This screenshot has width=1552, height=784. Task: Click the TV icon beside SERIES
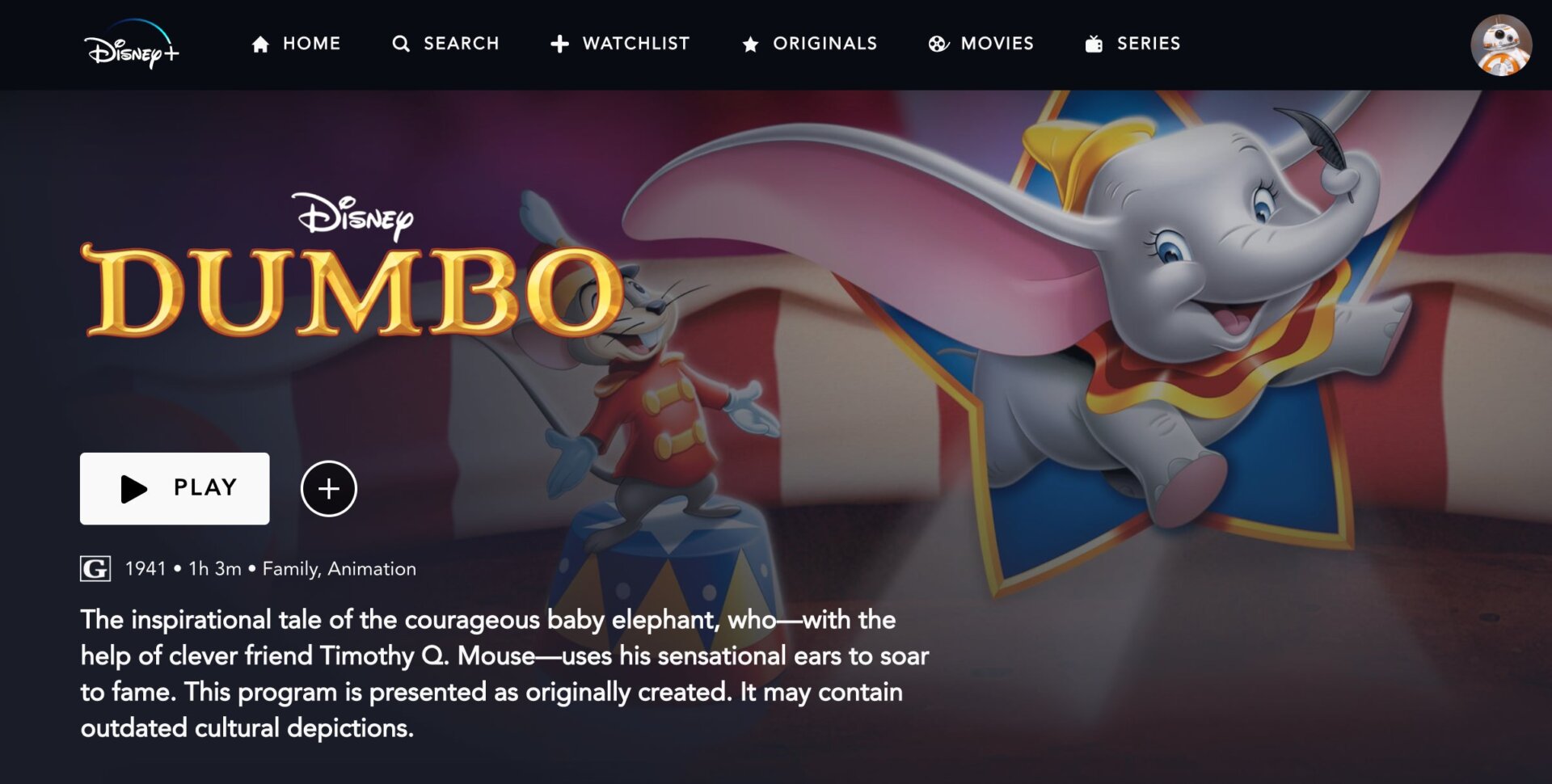(1094, 44)
